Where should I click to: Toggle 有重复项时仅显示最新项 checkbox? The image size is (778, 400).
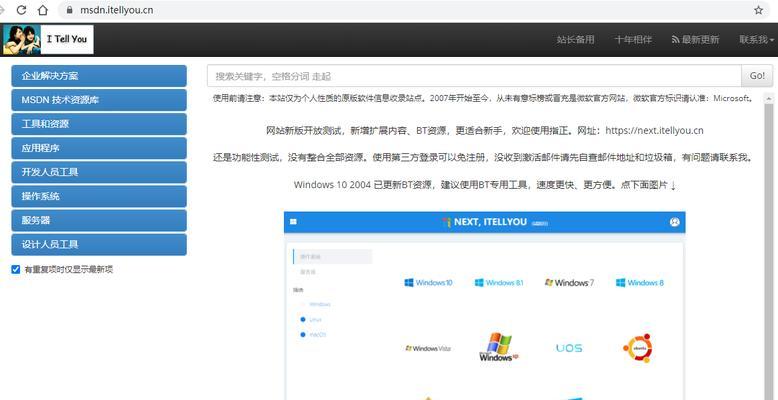point(16,269)
